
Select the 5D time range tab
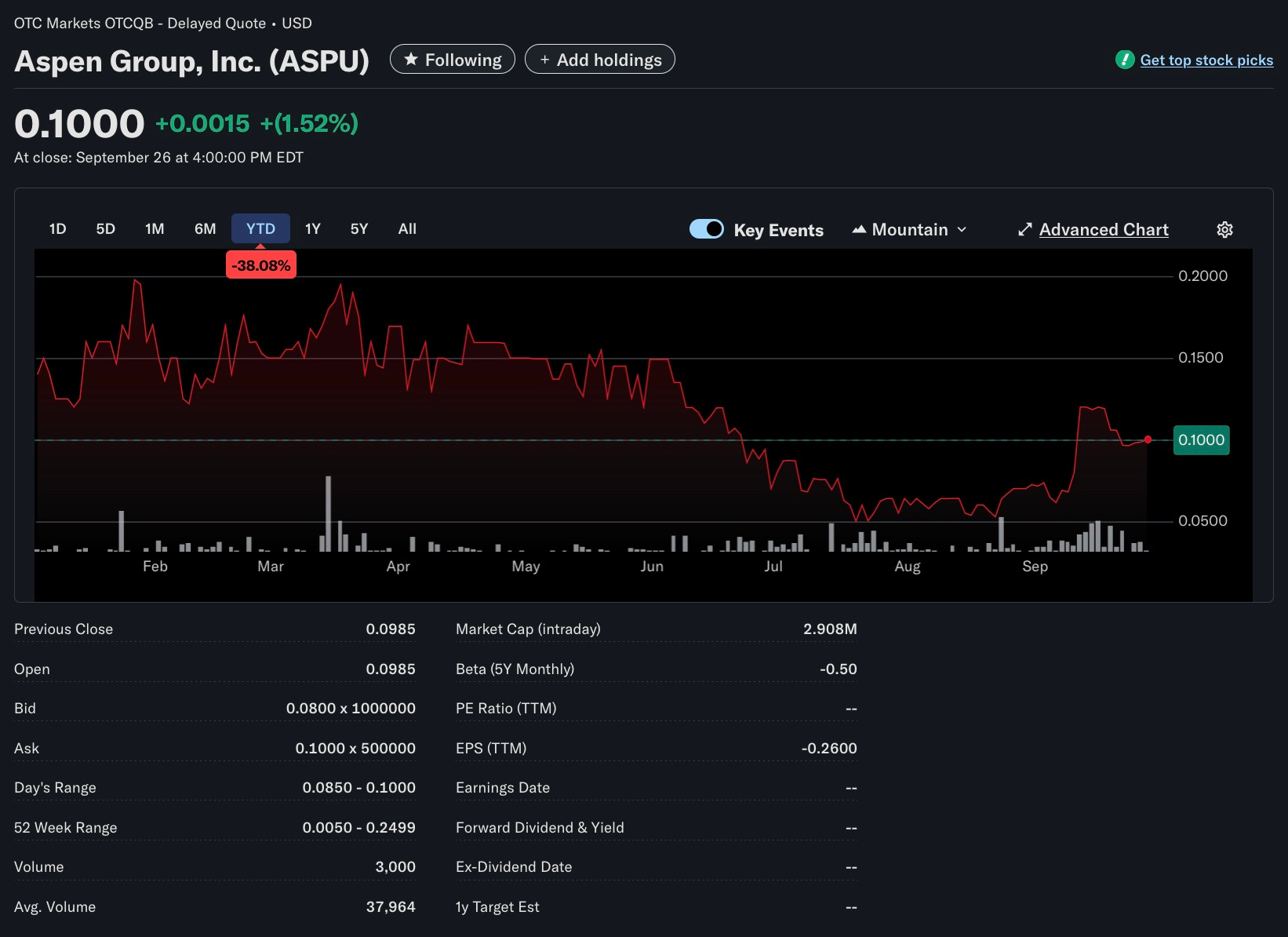pyautogui.click(x=105, y=228)
